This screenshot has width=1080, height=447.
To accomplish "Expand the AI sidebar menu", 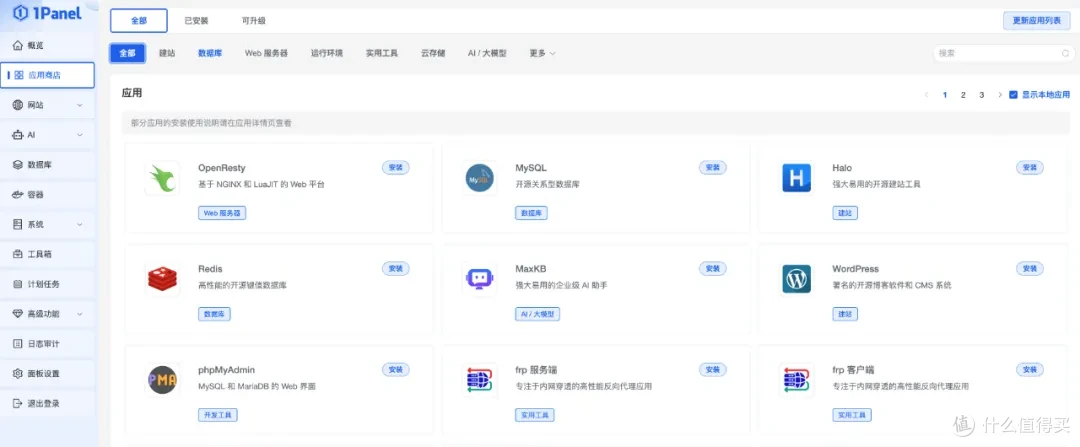I will coord(80,135).
